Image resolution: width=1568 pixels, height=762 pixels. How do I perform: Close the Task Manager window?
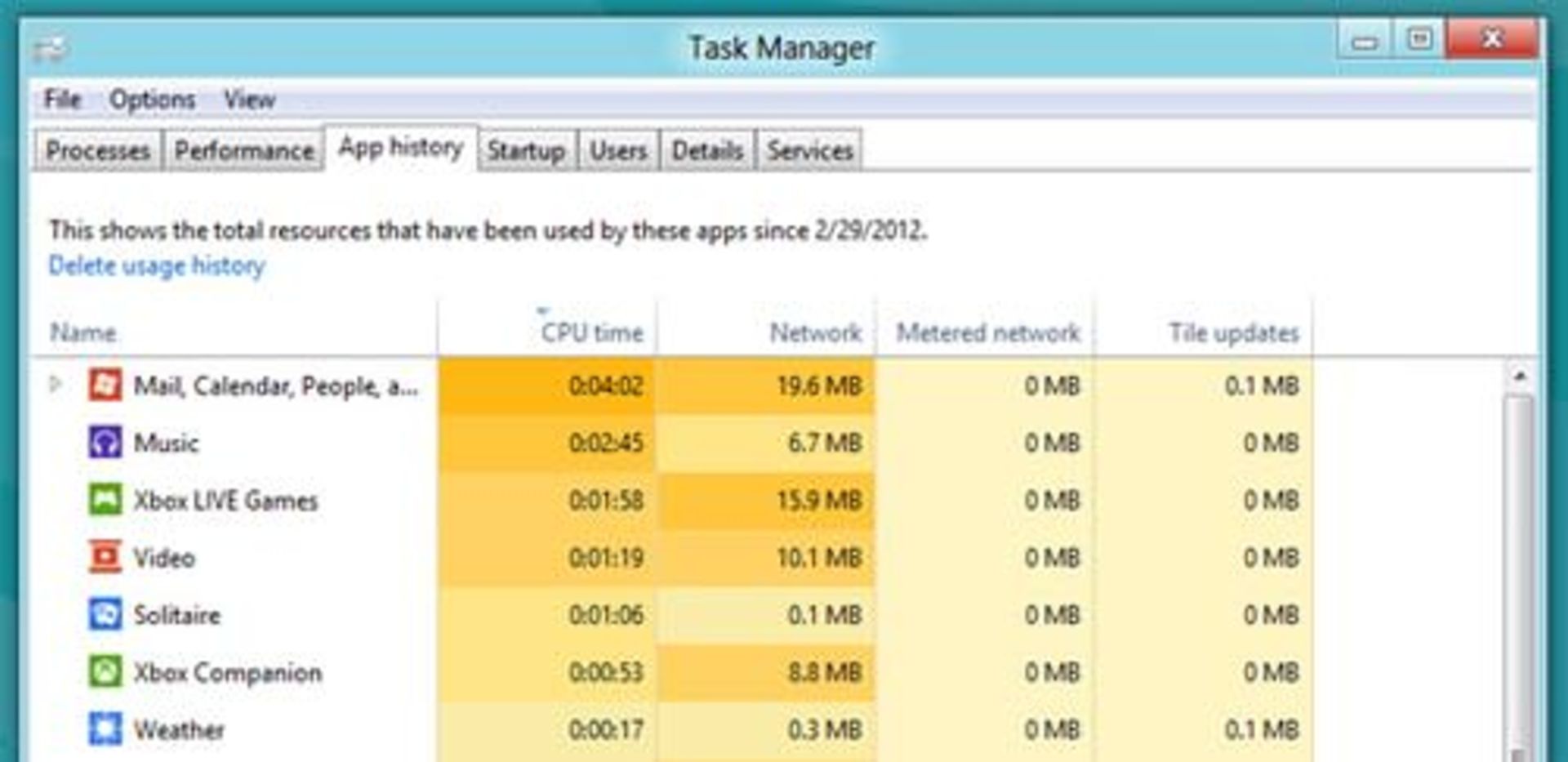coord(1492,39)
